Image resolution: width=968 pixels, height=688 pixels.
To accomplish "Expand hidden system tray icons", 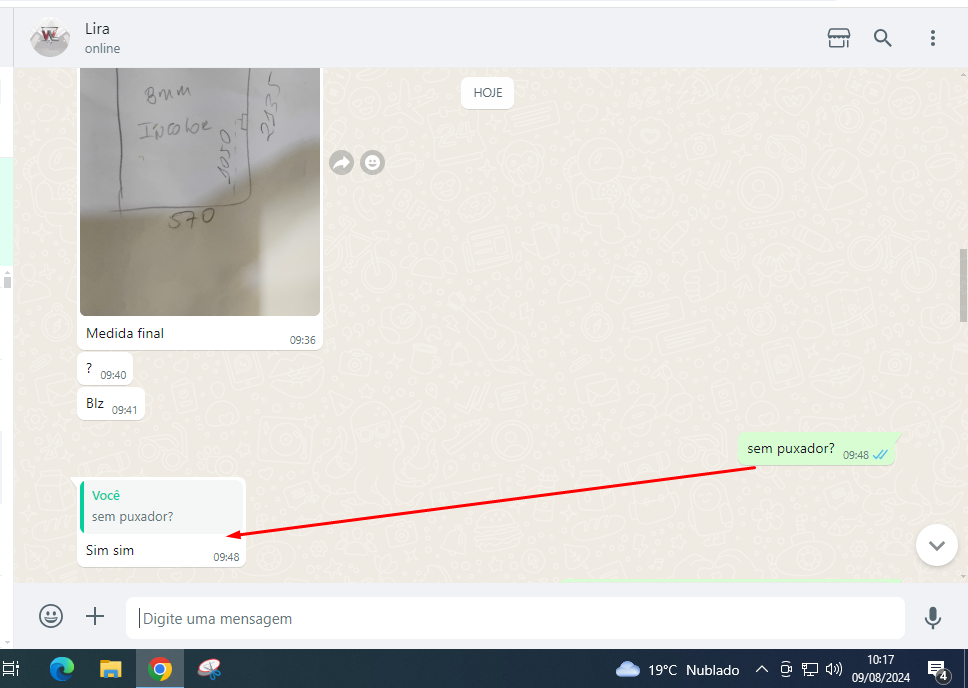I will pos(762,669).
